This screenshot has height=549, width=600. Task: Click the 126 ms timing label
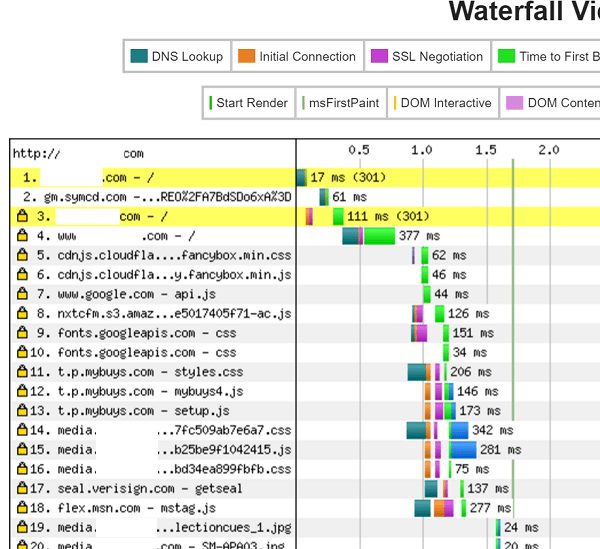click(x=468, y=314)
